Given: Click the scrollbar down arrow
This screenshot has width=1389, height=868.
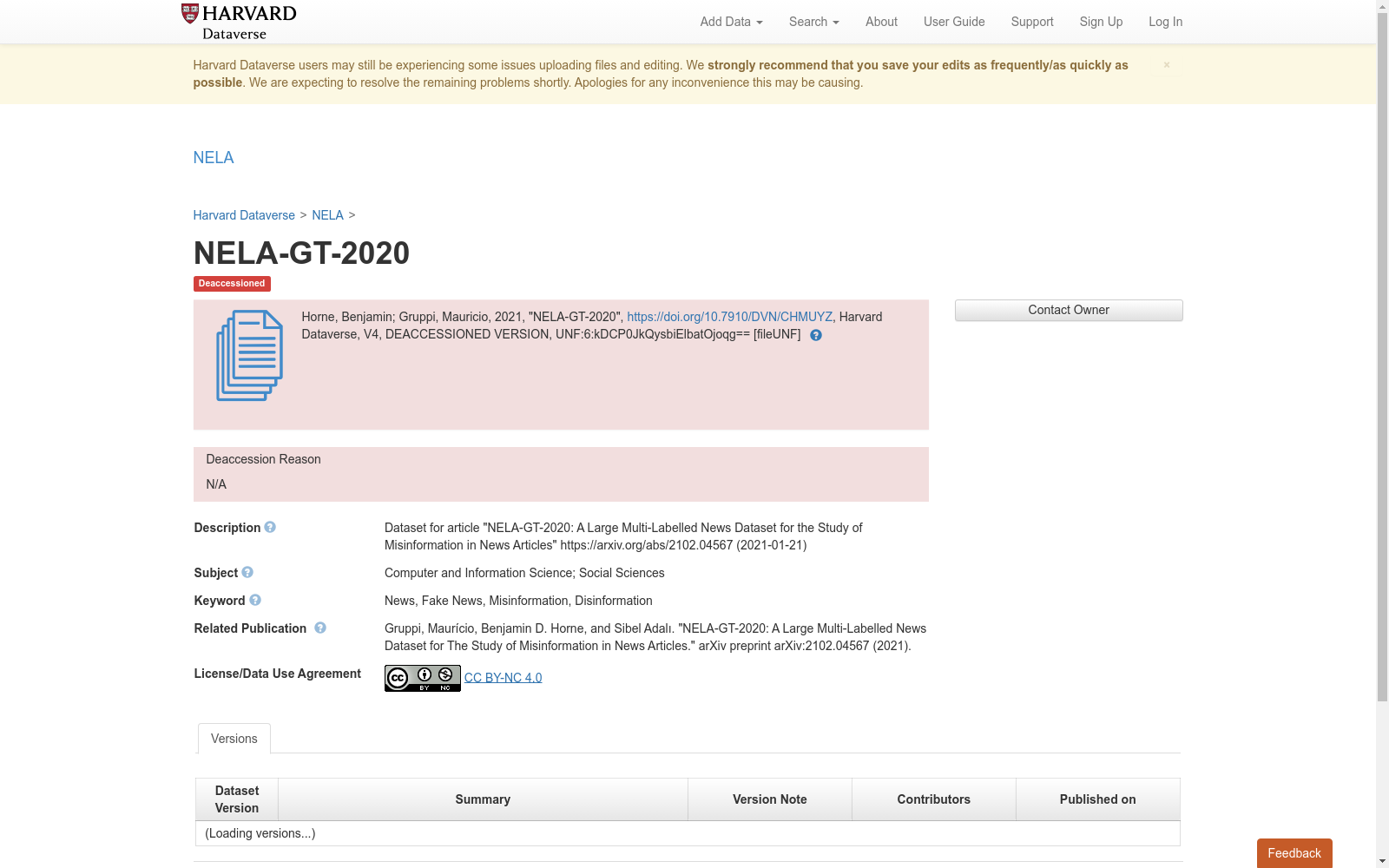Looking at the screenshot, I should point(1383,861).
